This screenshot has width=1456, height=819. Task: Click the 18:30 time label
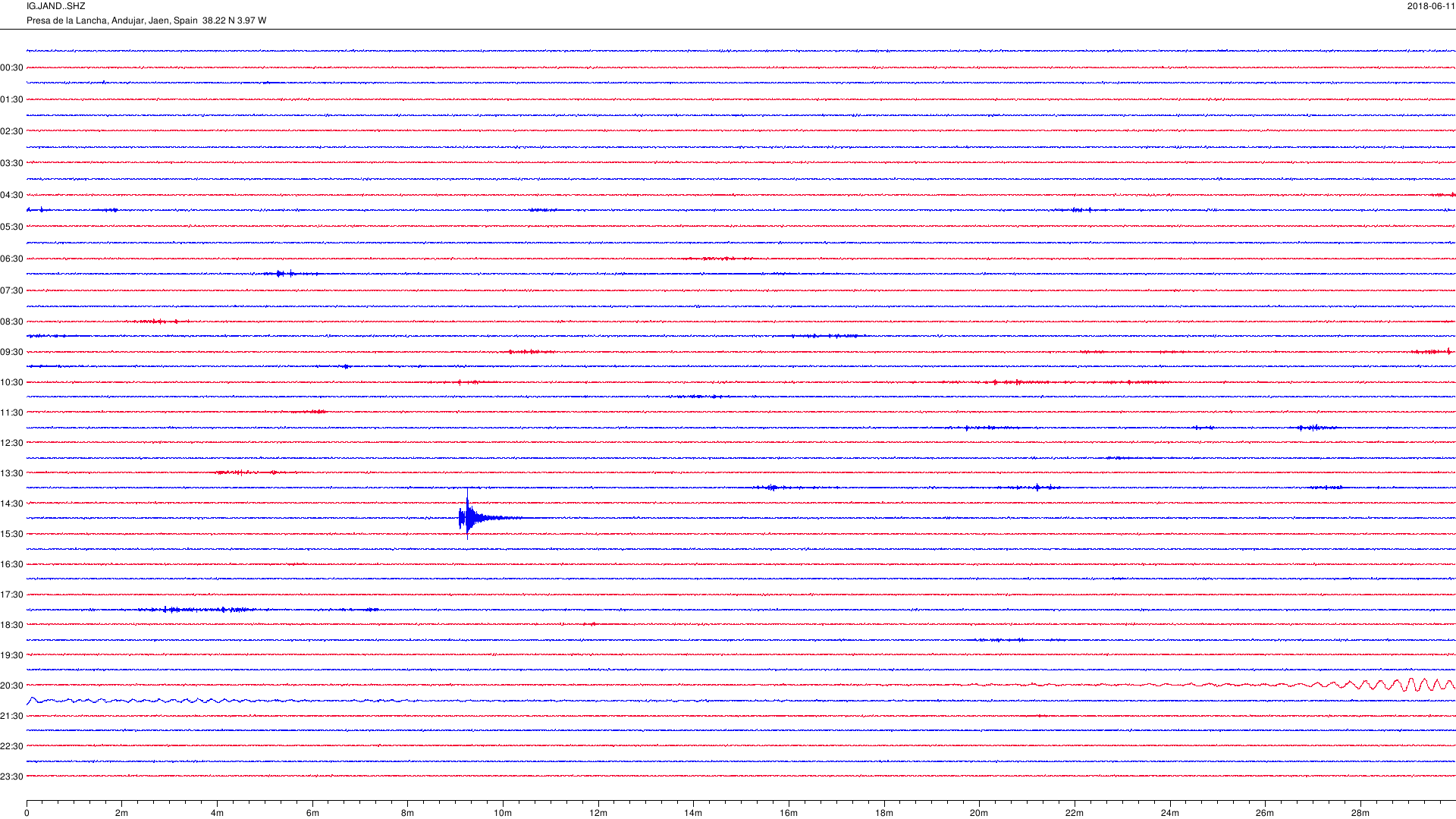point(11,625)
